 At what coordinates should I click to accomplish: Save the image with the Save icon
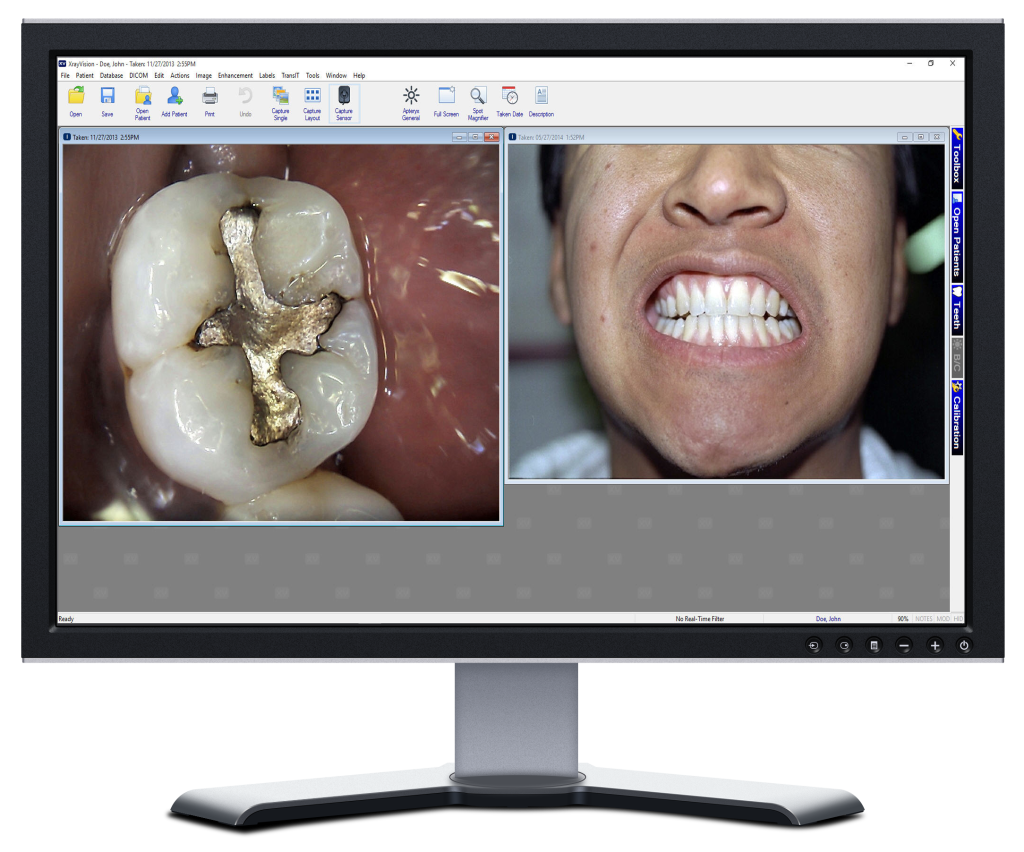point(107,97)
